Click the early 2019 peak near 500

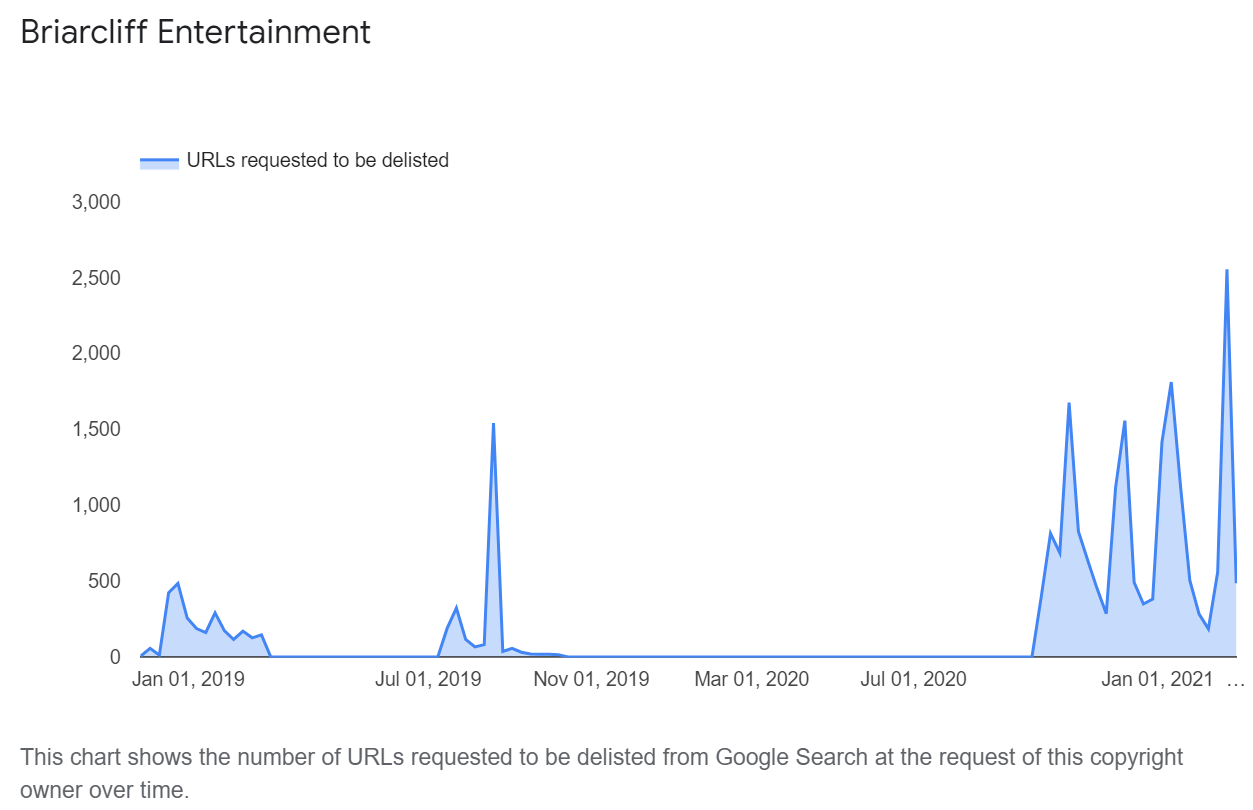(x=177, y=583)
